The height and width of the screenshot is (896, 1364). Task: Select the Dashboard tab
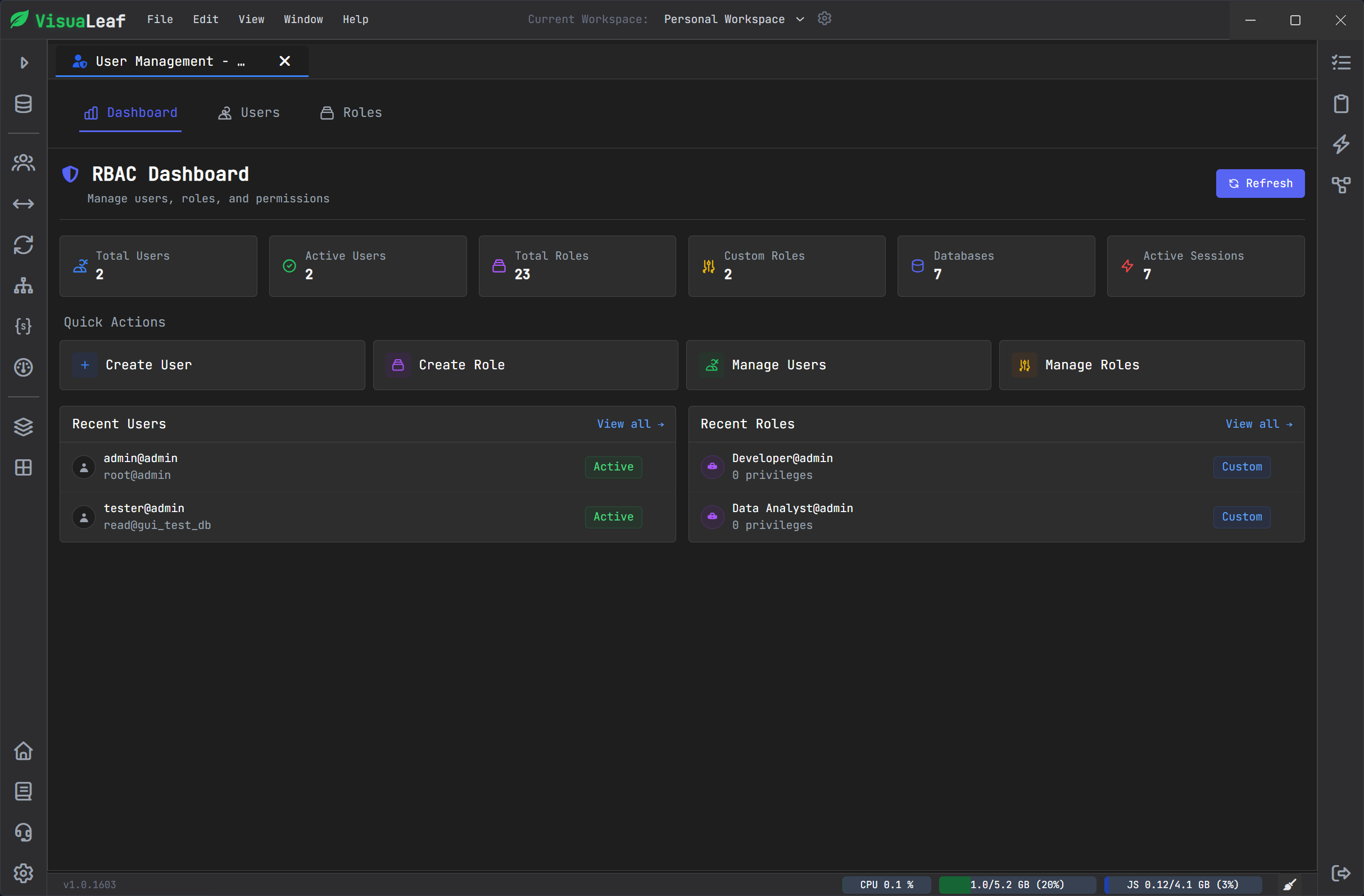[x=131, y=113]
